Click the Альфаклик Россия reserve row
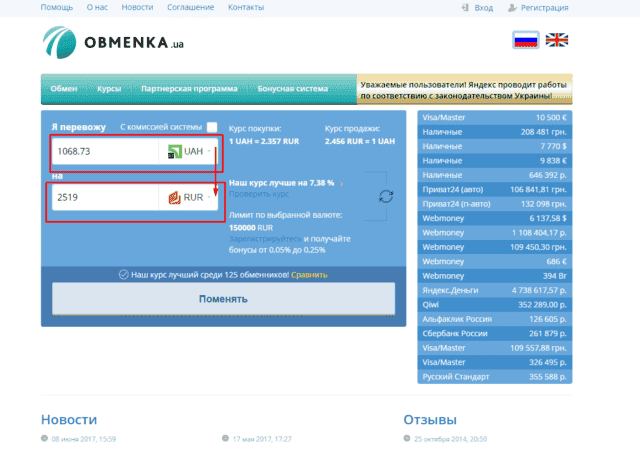Screen dimensions: 640x452 (495, 319)
